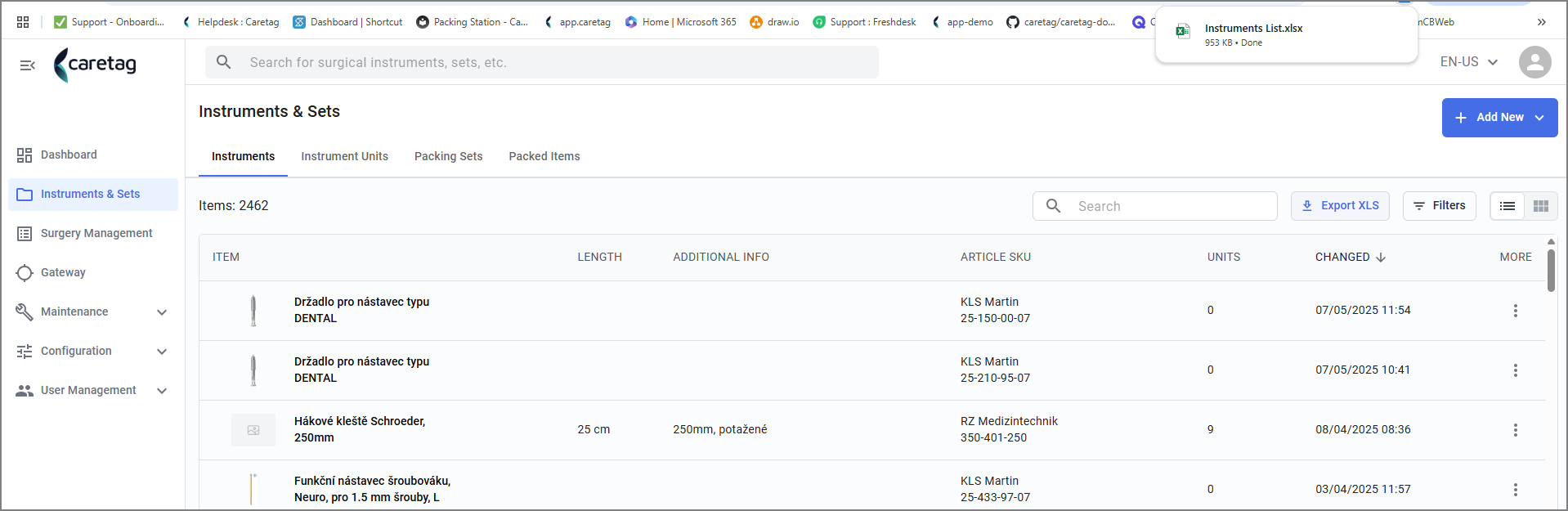
Task: Expand the Configuration menu
Action: tap(92, 352)
